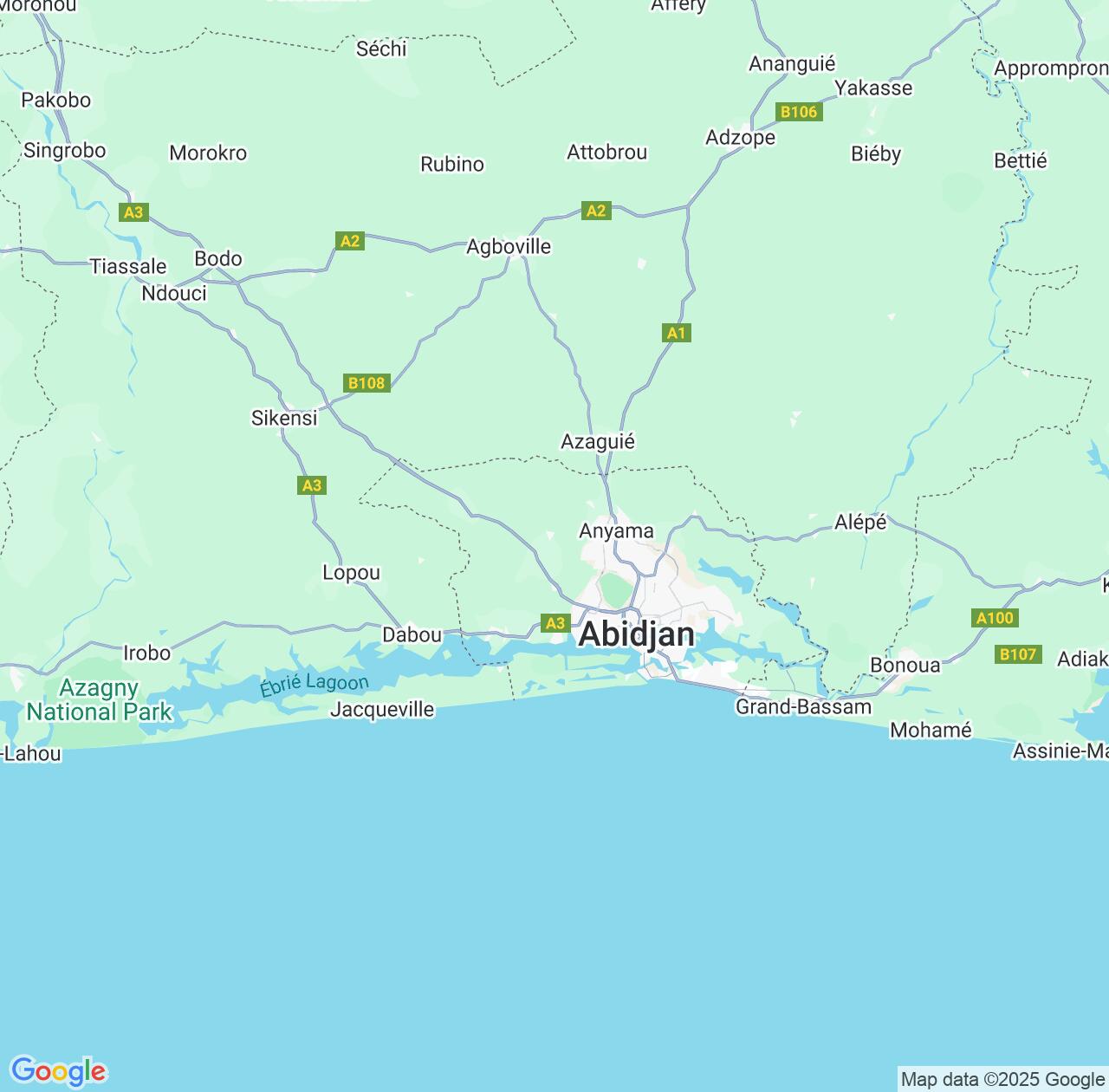Select the B106 road marker near Adzope
Viewport: 1109px width, 1092px height.
[x=798, y=112]
